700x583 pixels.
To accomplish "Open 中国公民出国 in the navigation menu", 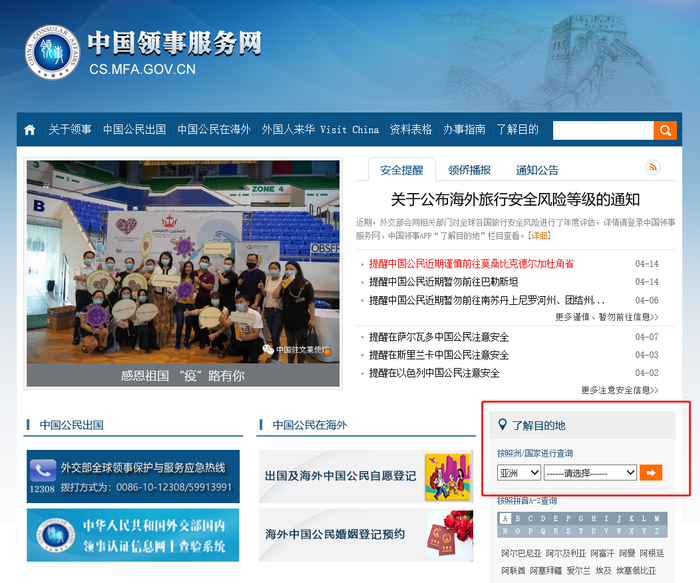I will pos(134,130).
